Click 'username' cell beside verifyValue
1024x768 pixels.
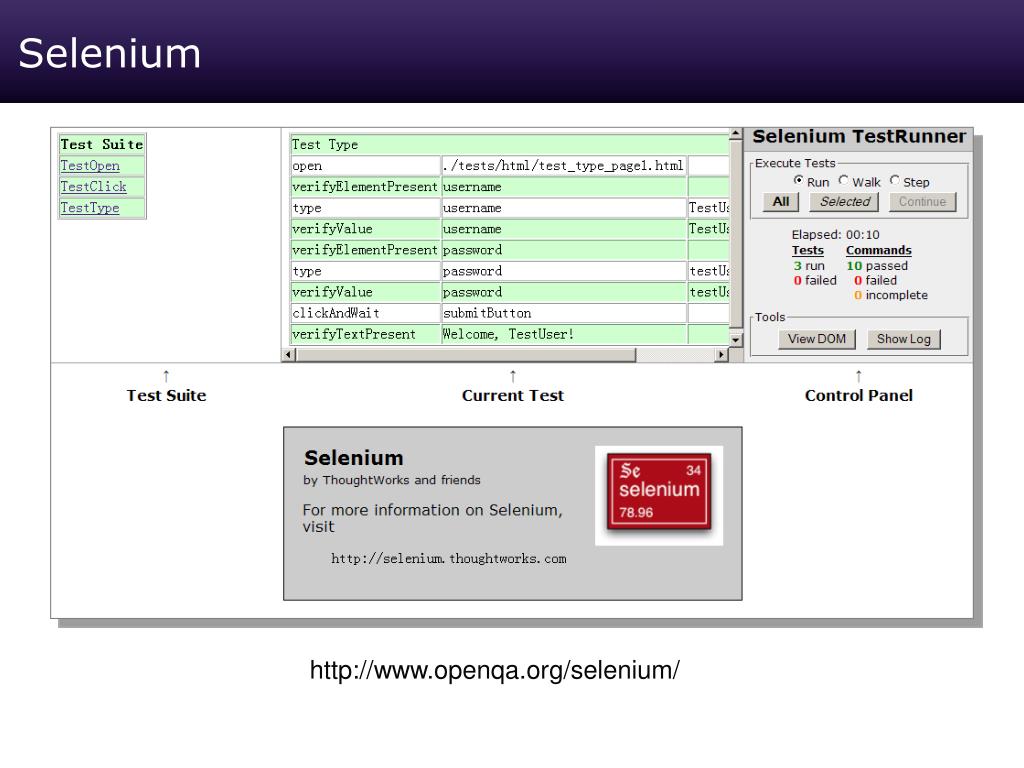tap(564, 229)
